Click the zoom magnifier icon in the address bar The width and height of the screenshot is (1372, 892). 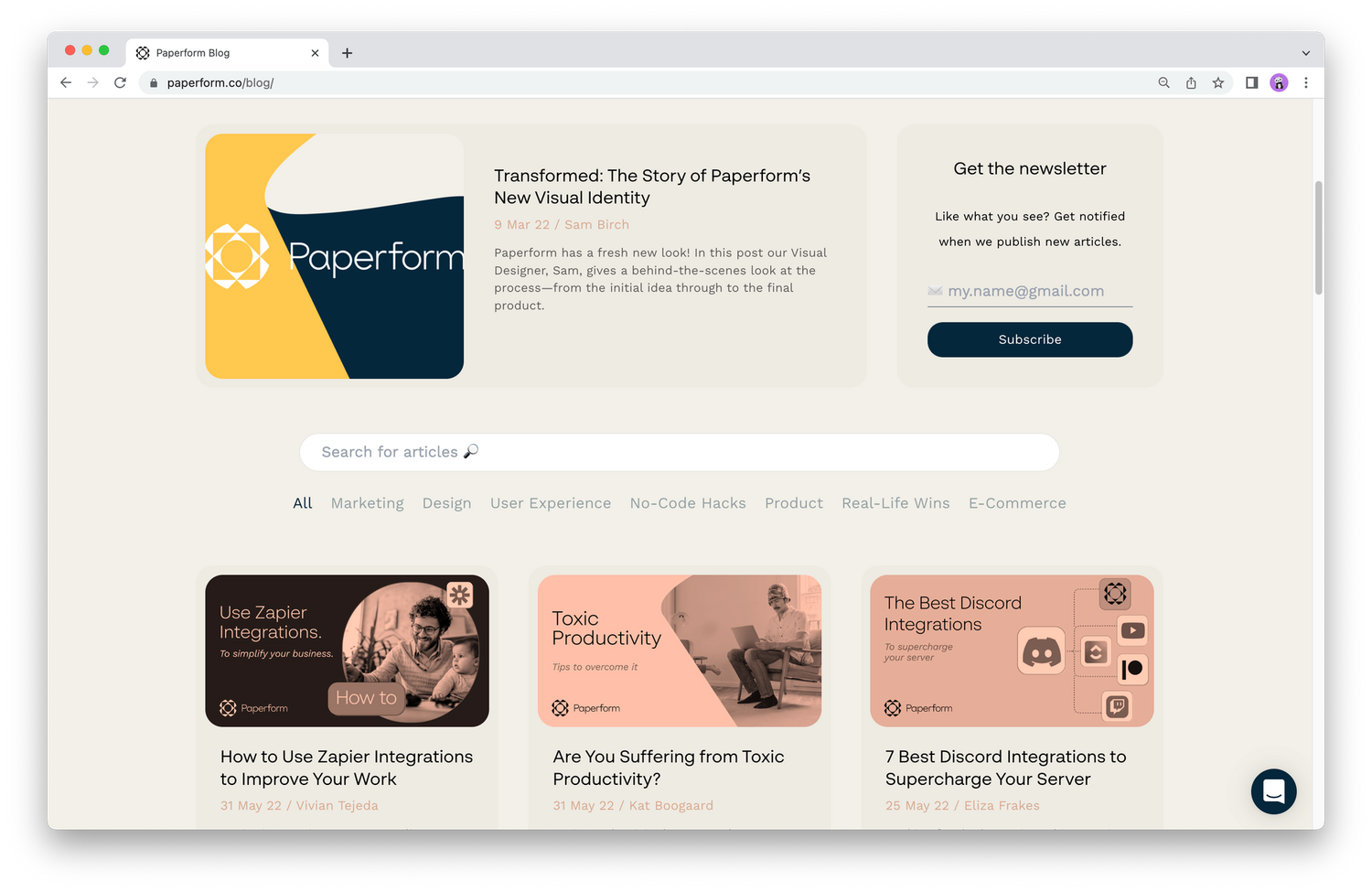pyautogui.click(x=1163, y=82)
